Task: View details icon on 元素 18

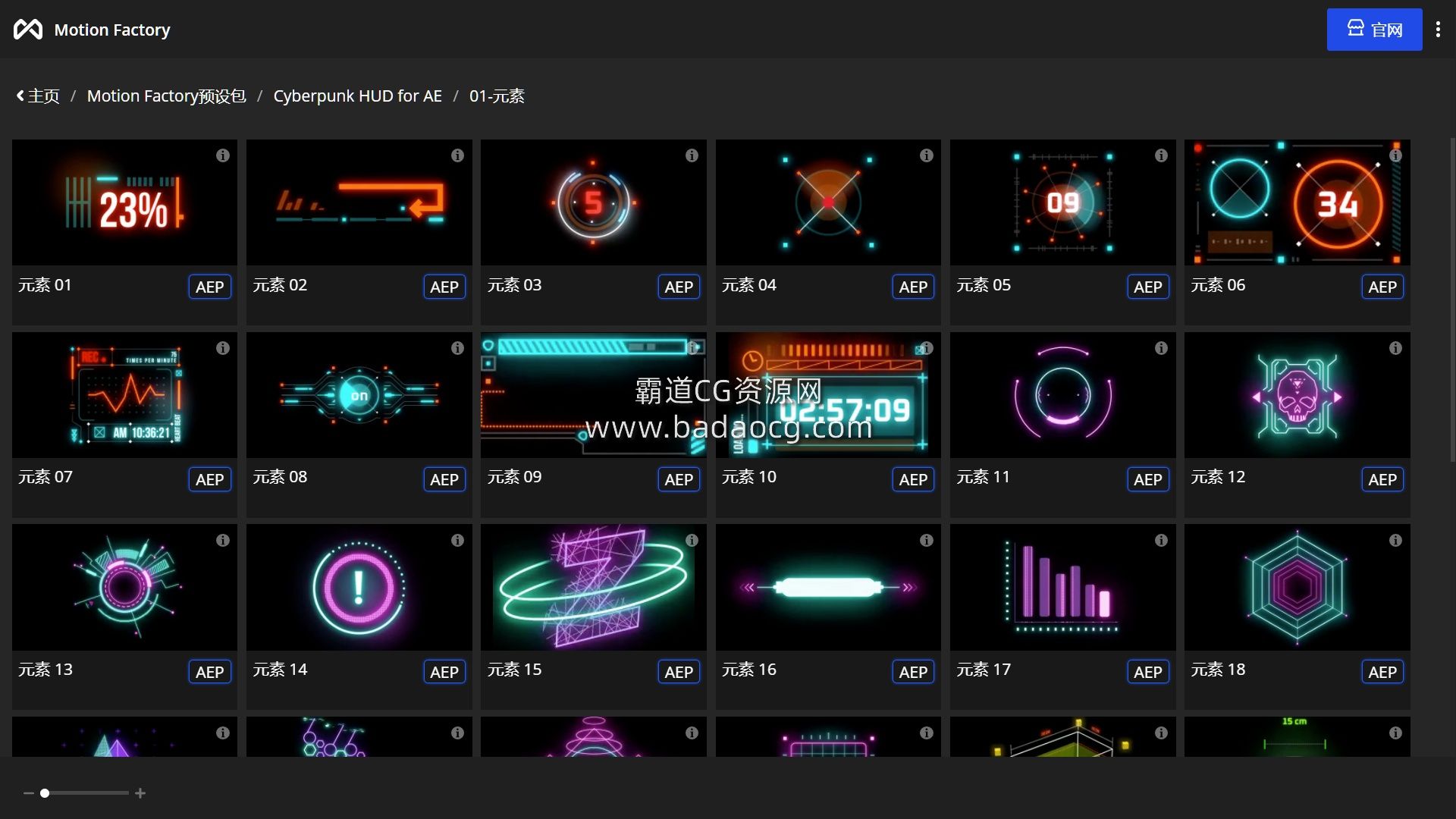Action: point(1395,541)
